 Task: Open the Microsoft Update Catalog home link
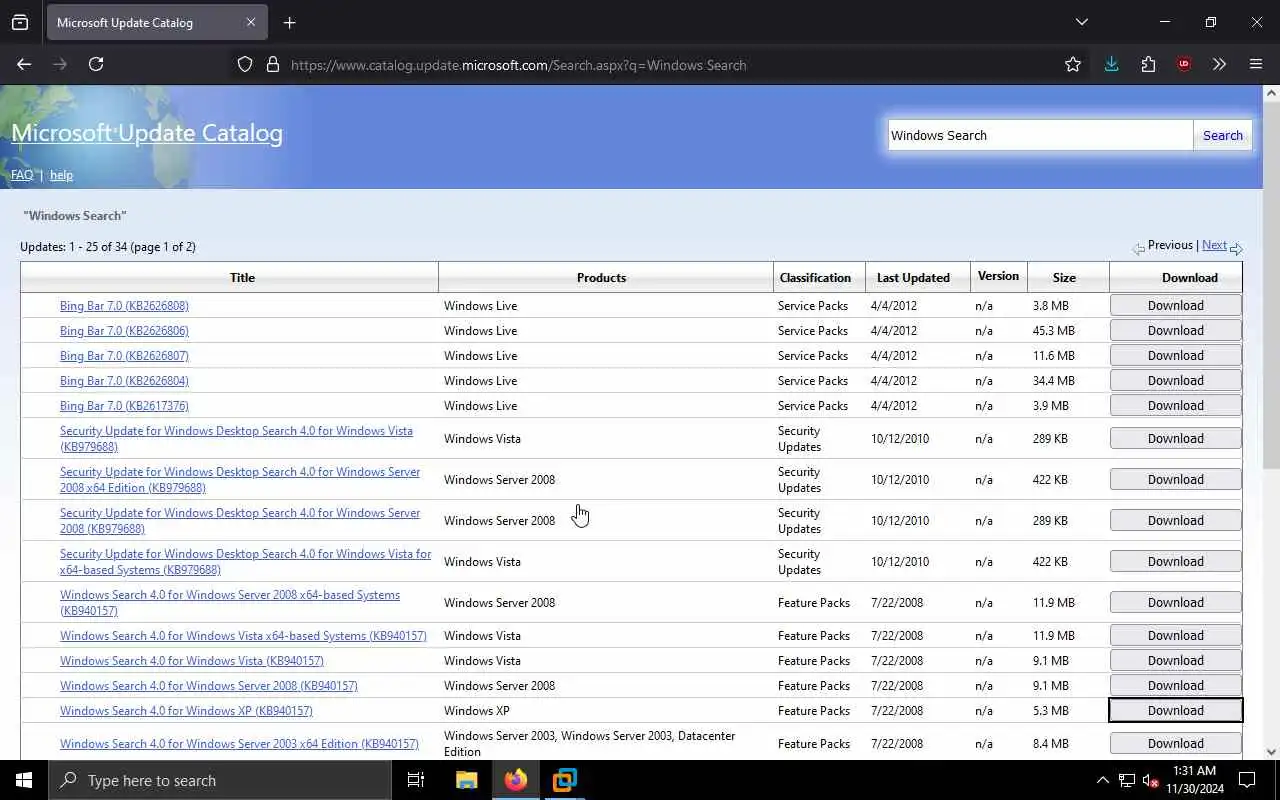pos(147,133)
